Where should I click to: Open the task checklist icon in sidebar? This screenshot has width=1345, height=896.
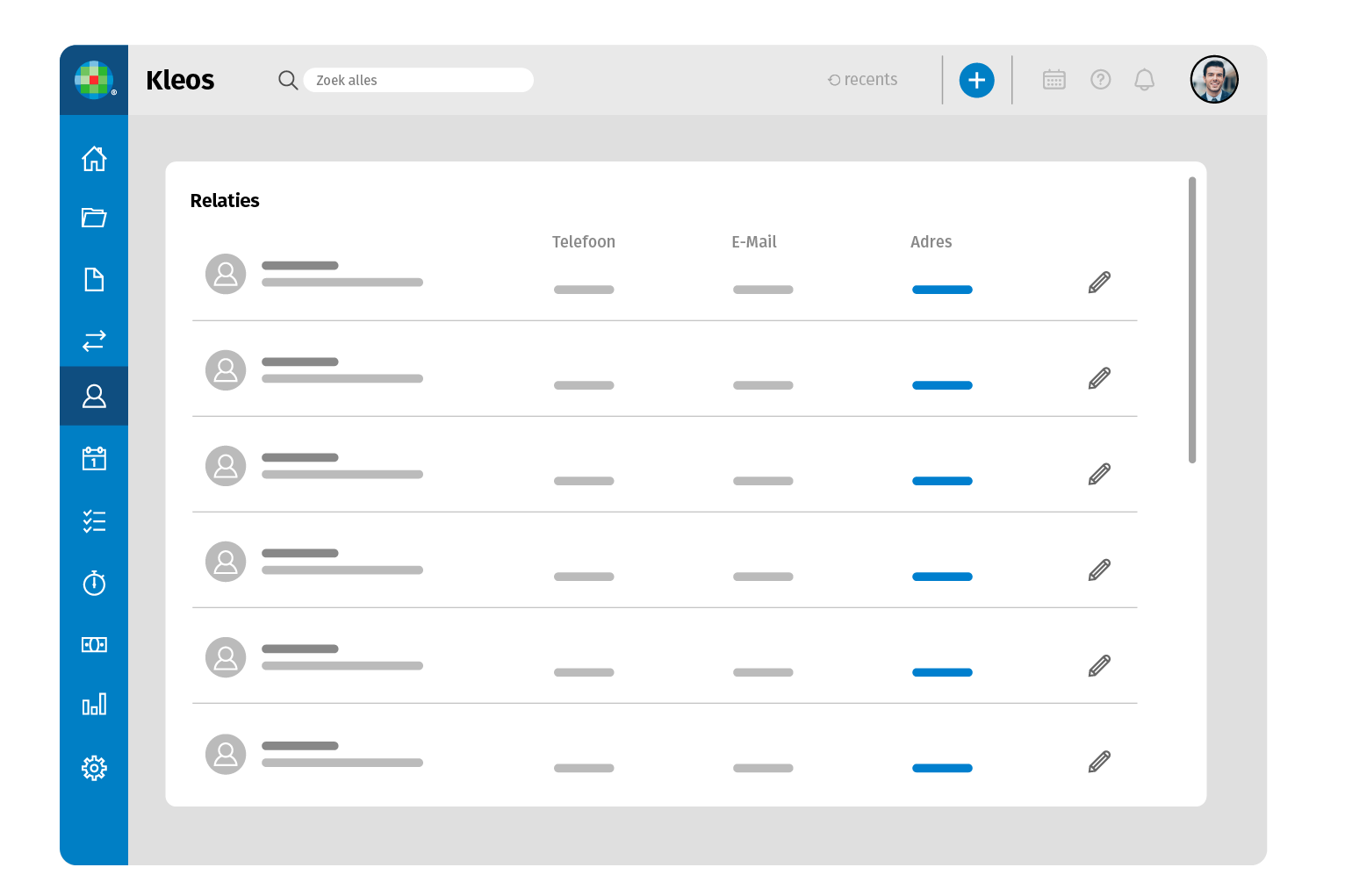(x=94, y=521)
